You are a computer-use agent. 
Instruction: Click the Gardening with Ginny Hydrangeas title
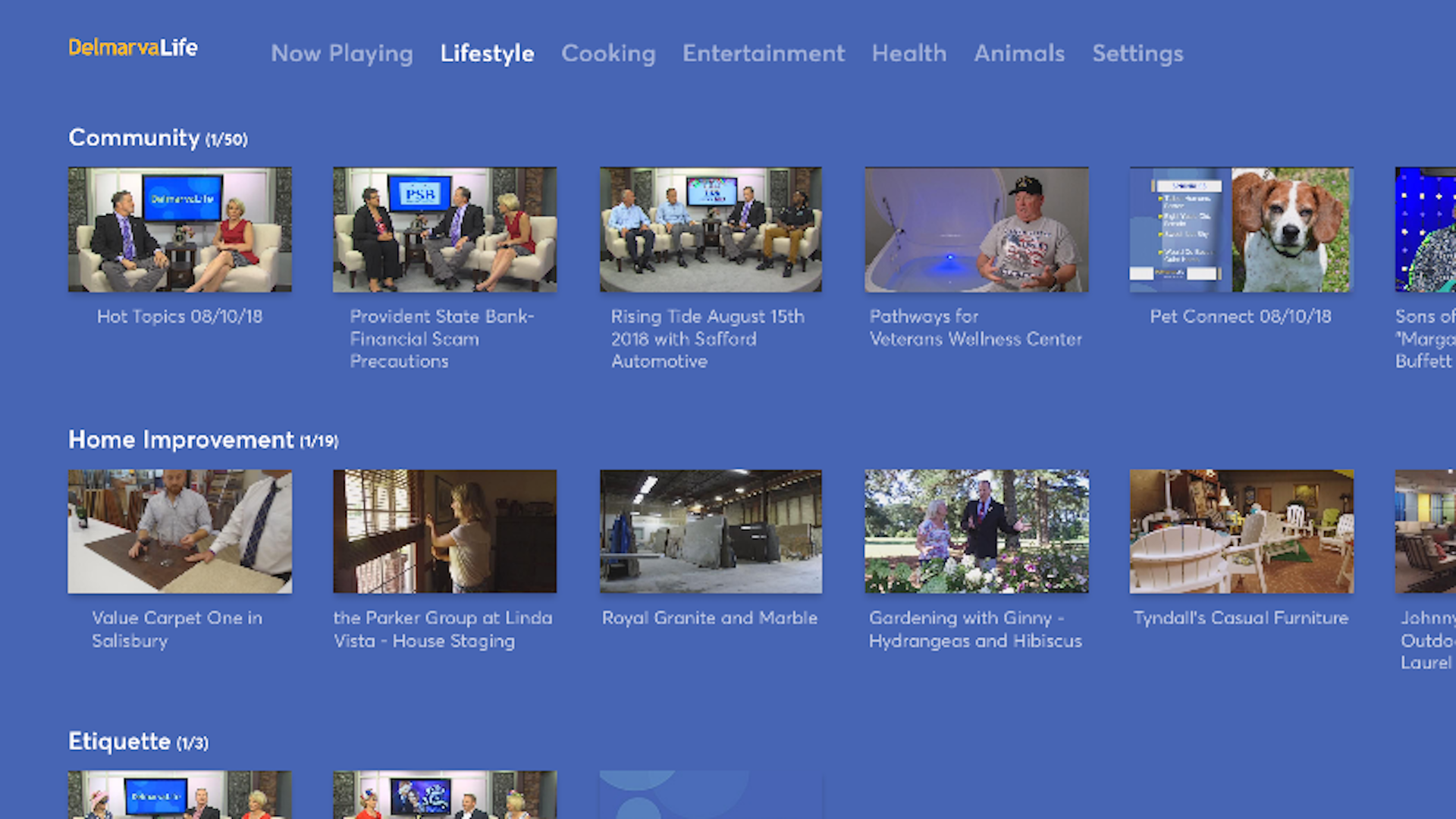(975, 629)
